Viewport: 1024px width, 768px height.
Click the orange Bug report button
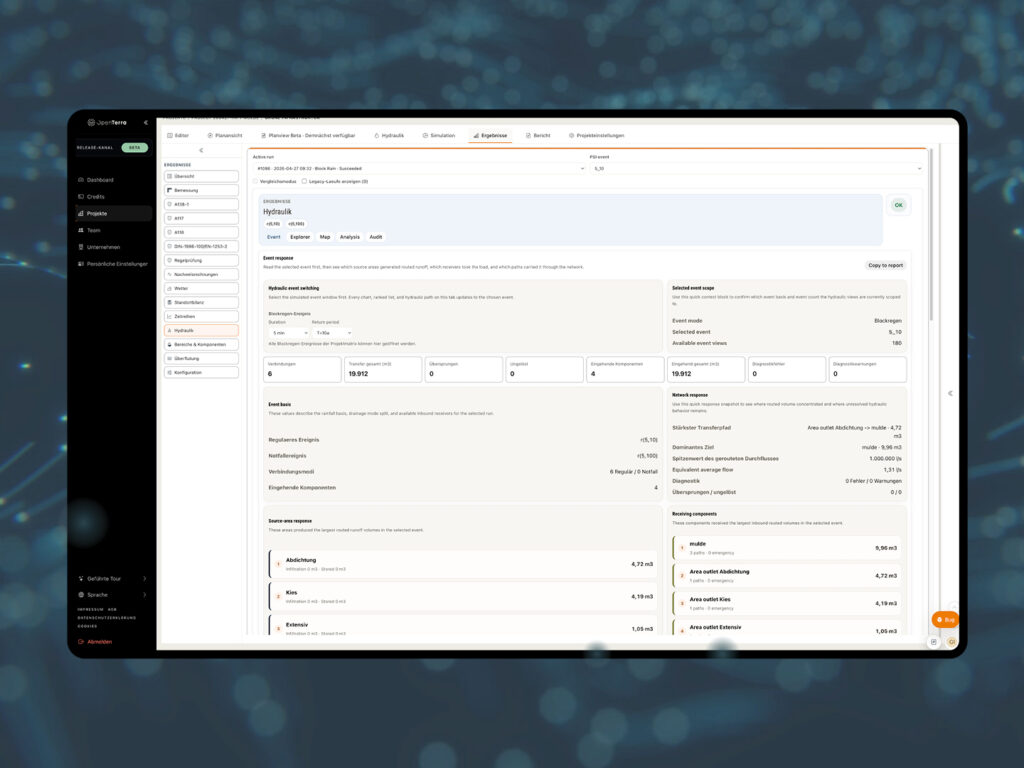(945, 619)
